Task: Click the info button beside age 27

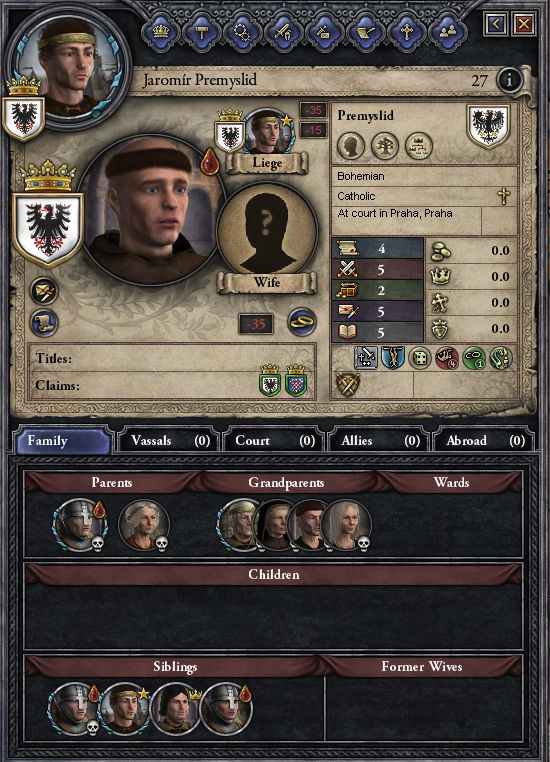Action: pos(509,79)
